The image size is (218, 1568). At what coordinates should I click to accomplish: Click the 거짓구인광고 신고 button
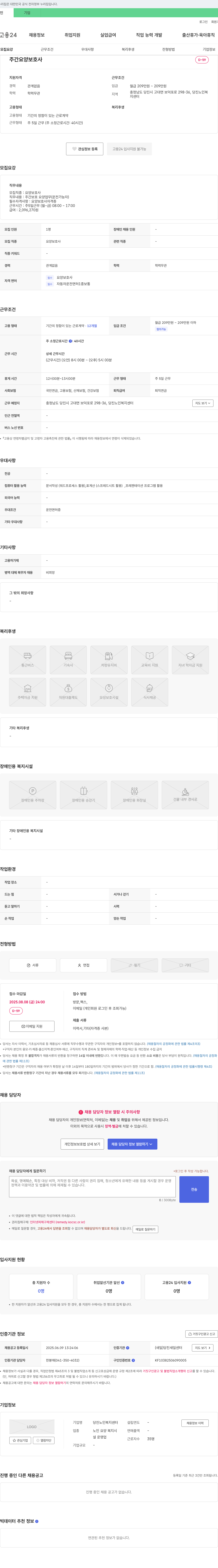tap(202, 1334)
